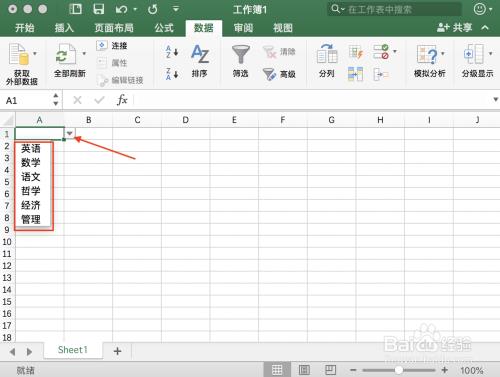
Task: Open the Page Layout (页面布局) tab
Action: (x=114, y=28)
